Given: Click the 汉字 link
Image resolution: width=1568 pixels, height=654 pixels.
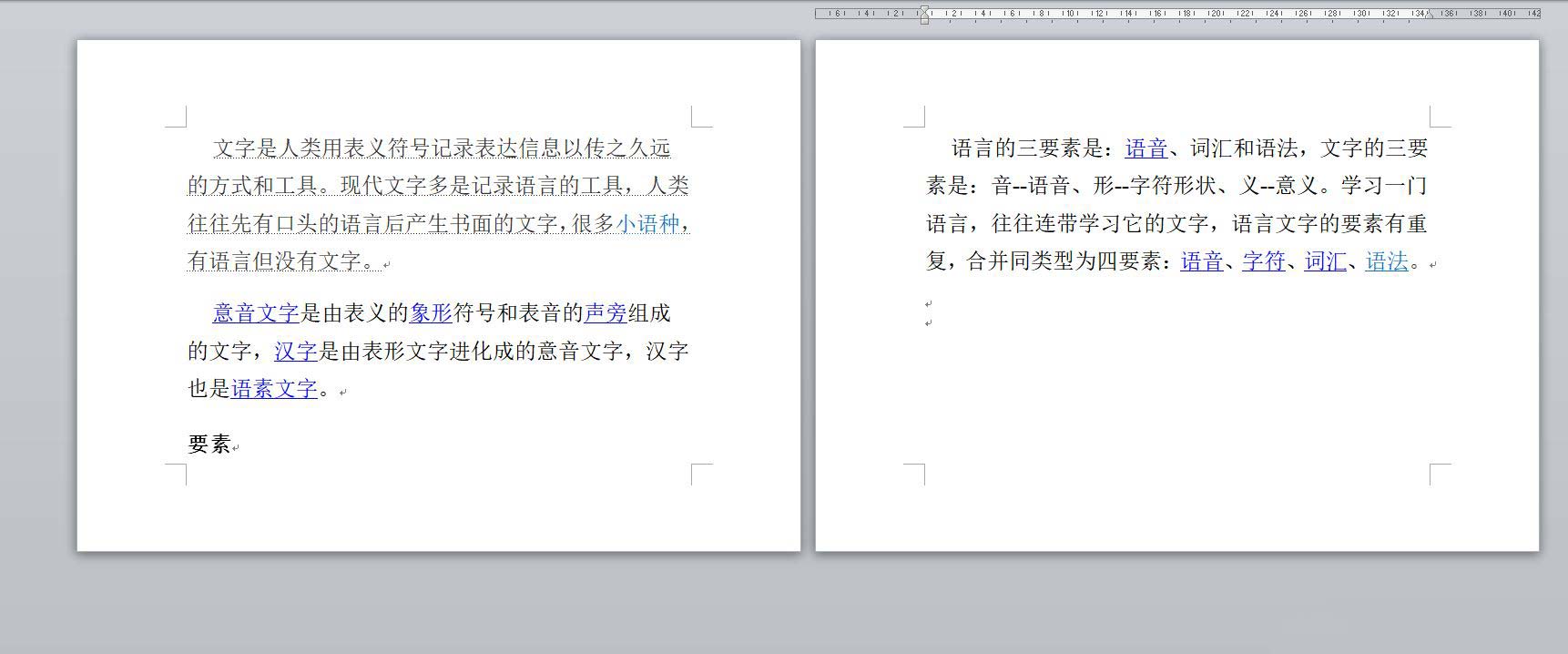Looking at the screenshot, I should pos(295,352).
